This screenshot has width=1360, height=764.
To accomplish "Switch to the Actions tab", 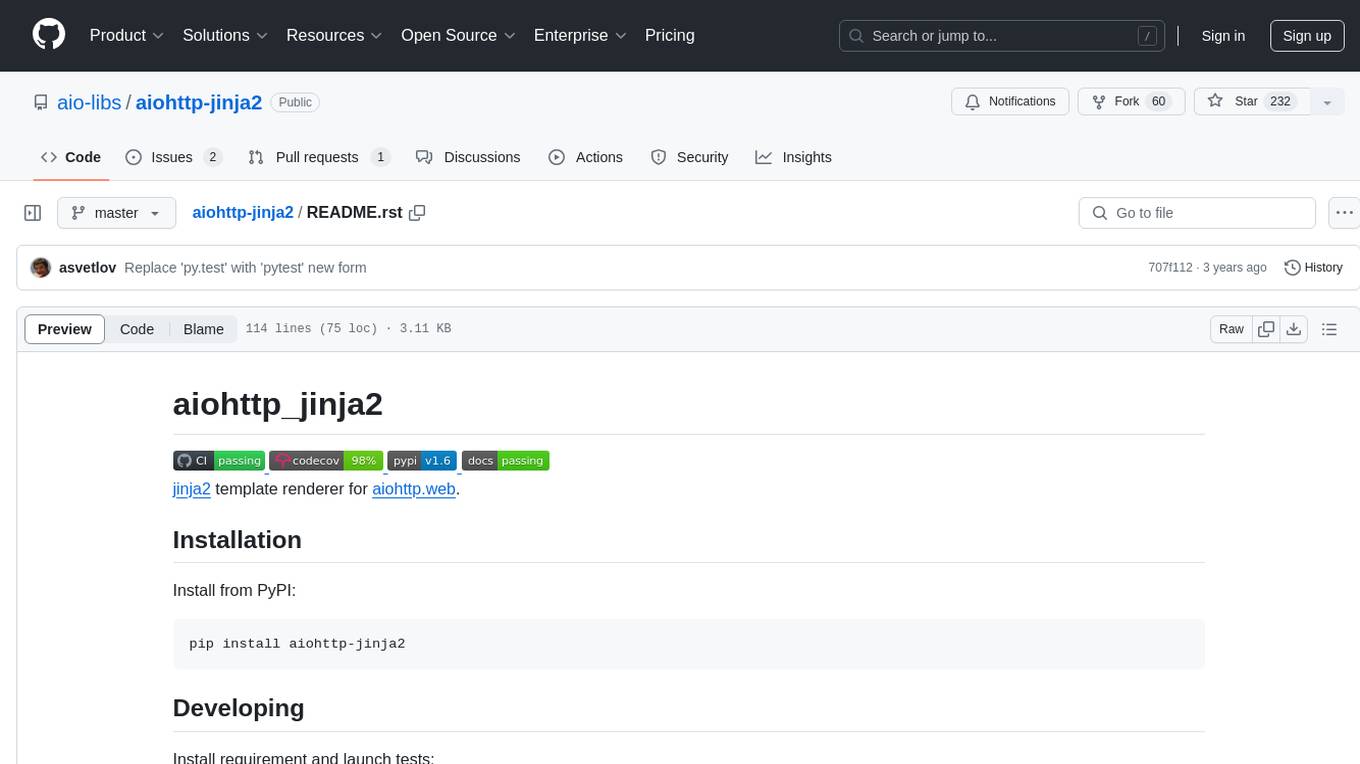I will pos(586,157).
